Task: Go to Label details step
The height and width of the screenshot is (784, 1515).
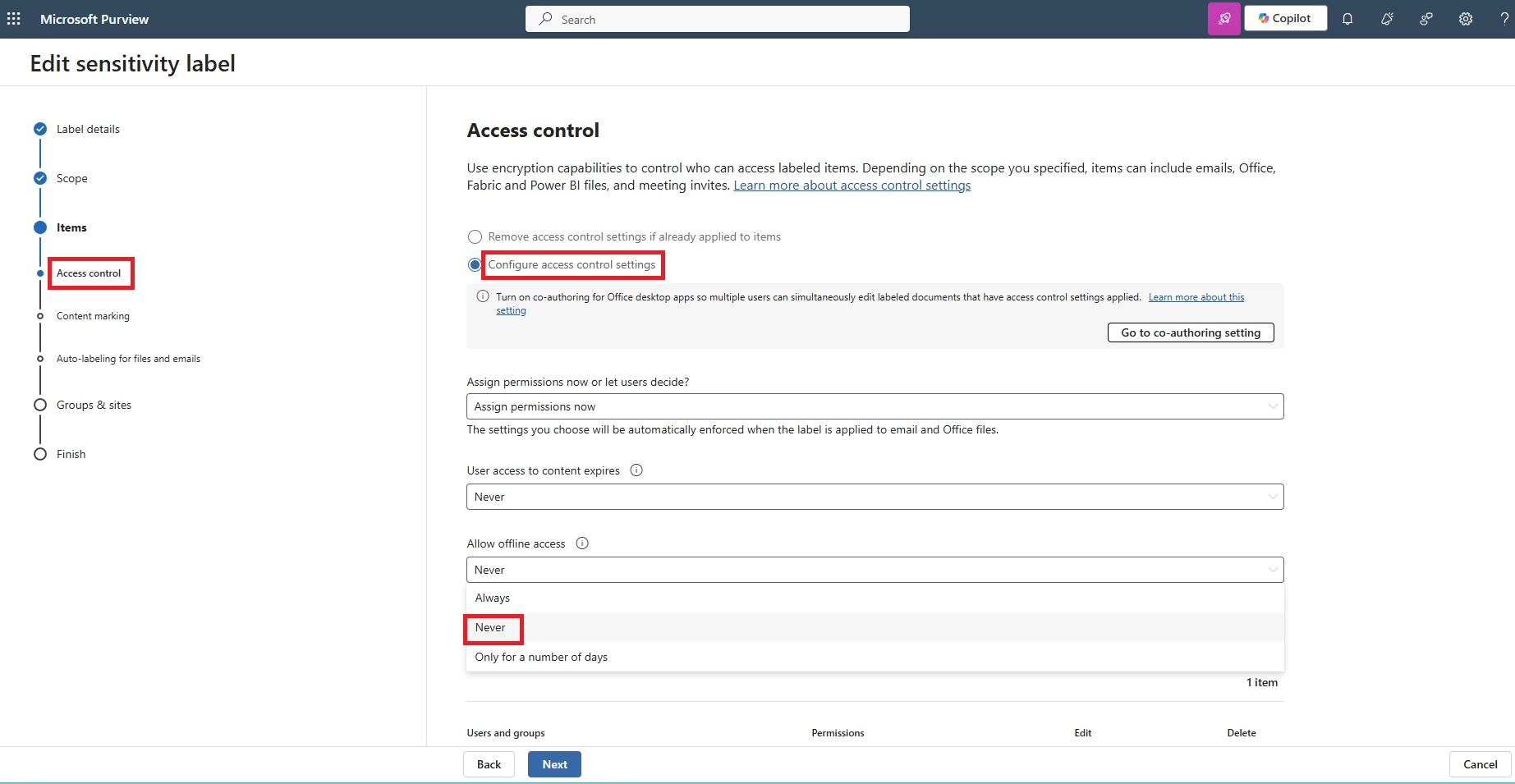Action: pos(88,129)
